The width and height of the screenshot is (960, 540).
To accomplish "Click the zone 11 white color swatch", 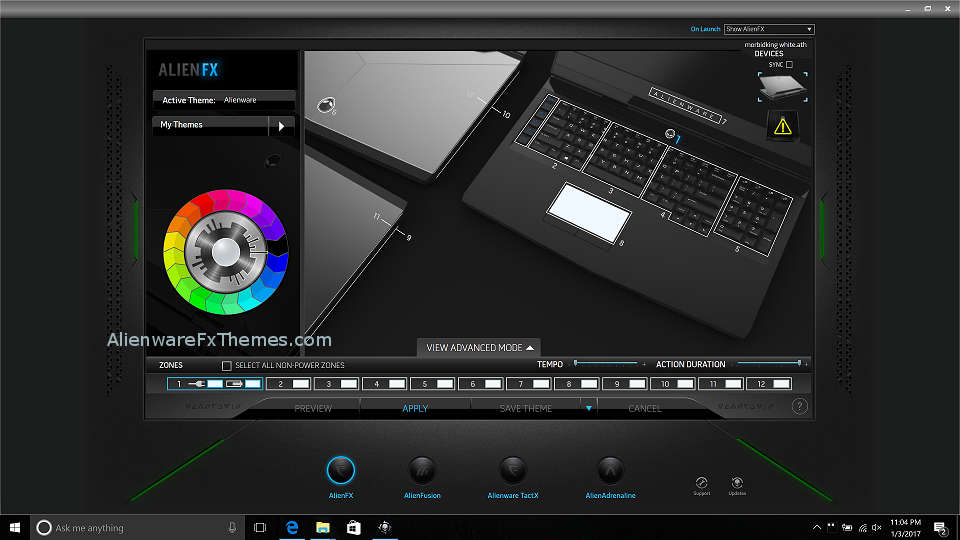I will click(x=733, y=384).
